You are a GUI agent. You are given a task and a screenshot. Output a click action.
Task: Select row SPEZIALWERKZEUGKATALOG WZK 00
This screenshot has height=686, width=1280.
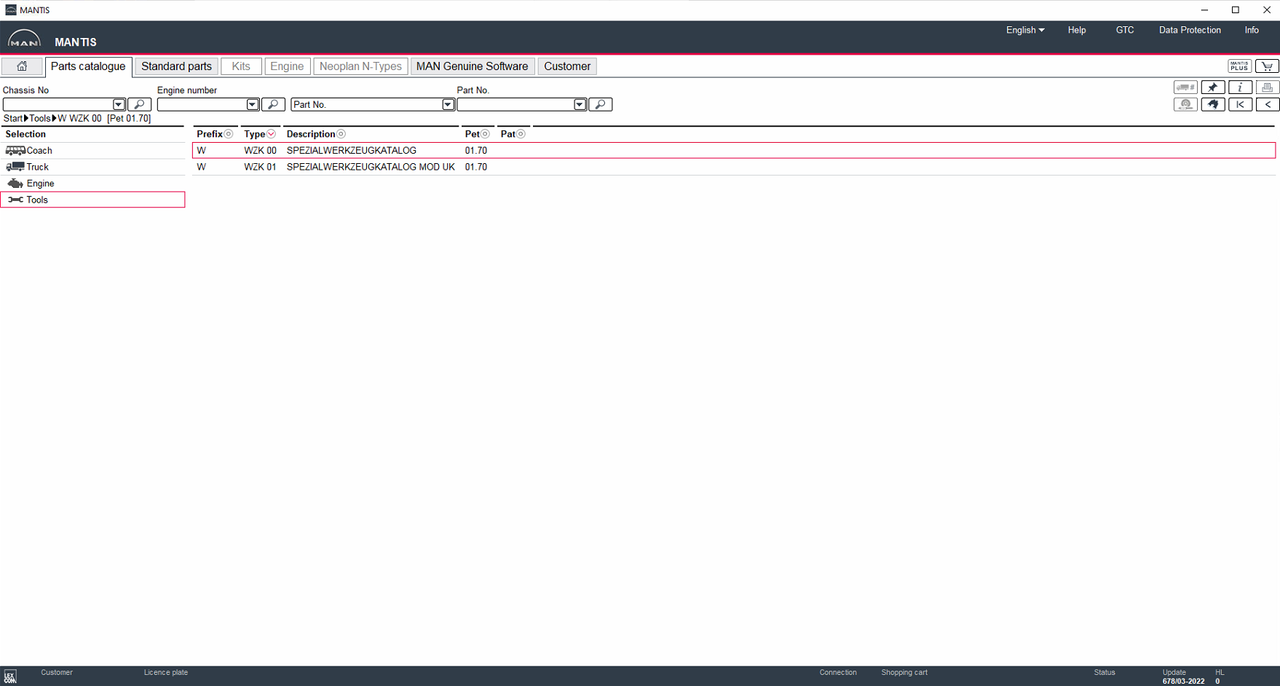coord(734,150)
